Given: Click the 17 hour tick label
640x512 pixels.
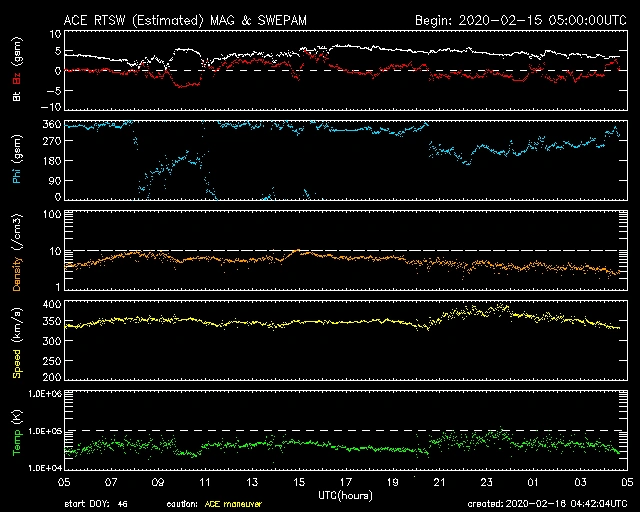Looking at the screenshot, I should [346, 482].
